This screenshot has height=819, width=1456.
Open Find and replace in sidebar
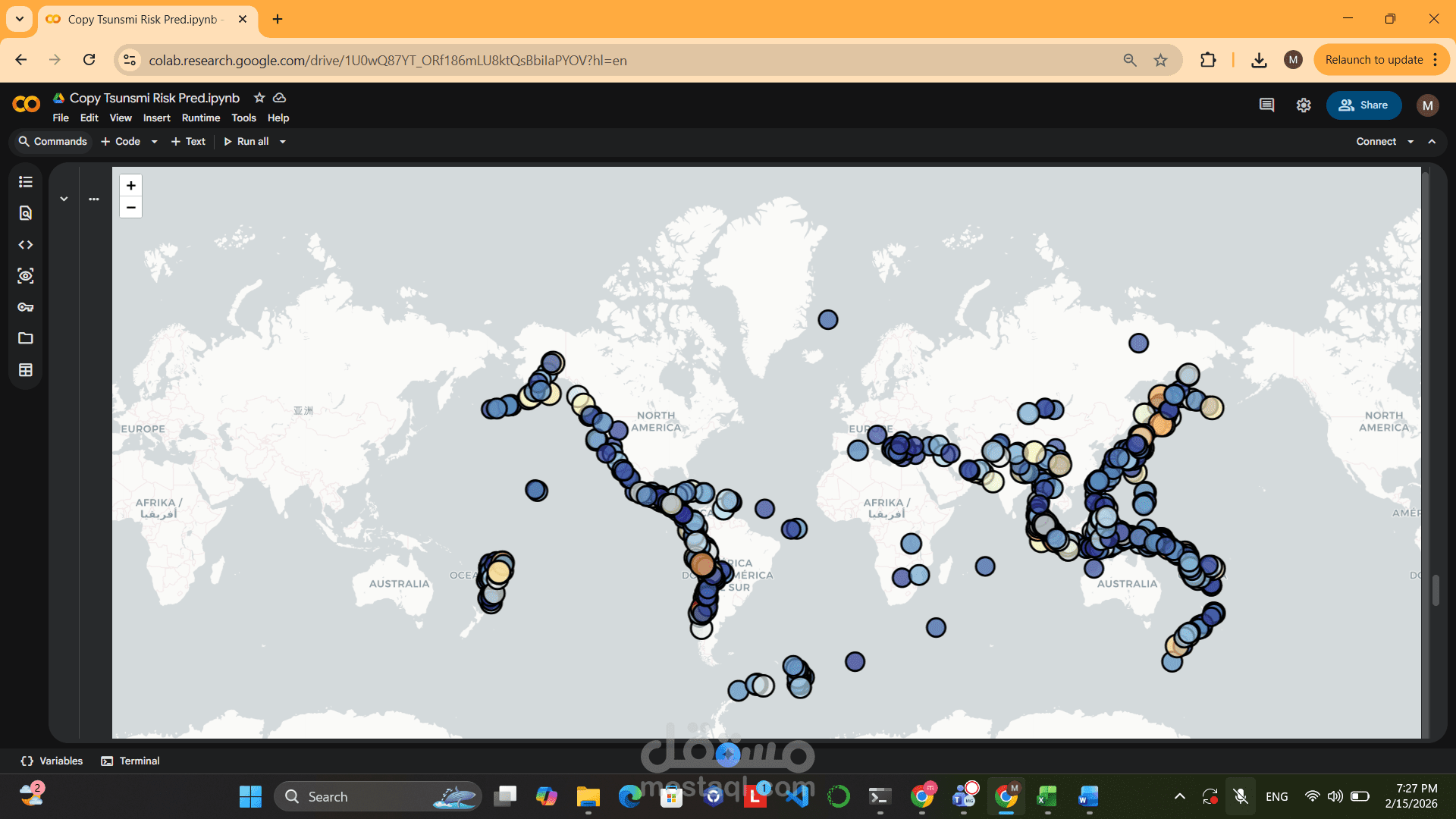click(26, 213)
